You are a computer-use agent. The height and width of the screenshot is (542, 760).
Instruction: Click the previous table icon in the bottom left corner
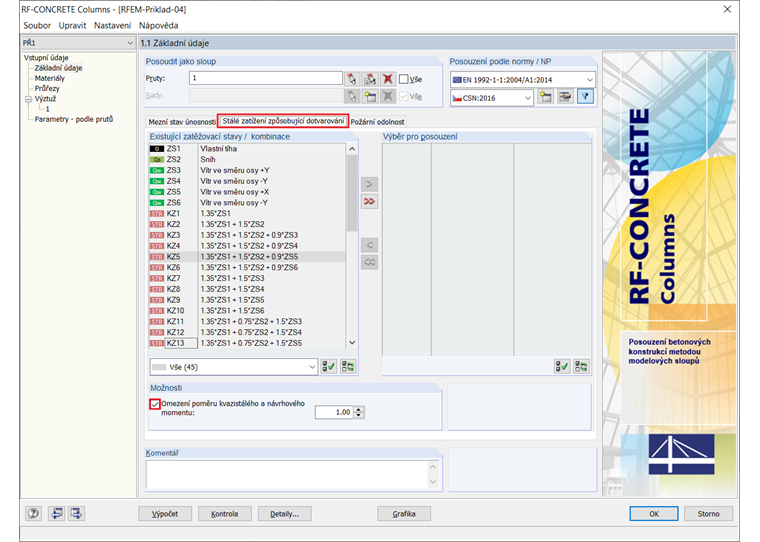click(x=57, y=513)
